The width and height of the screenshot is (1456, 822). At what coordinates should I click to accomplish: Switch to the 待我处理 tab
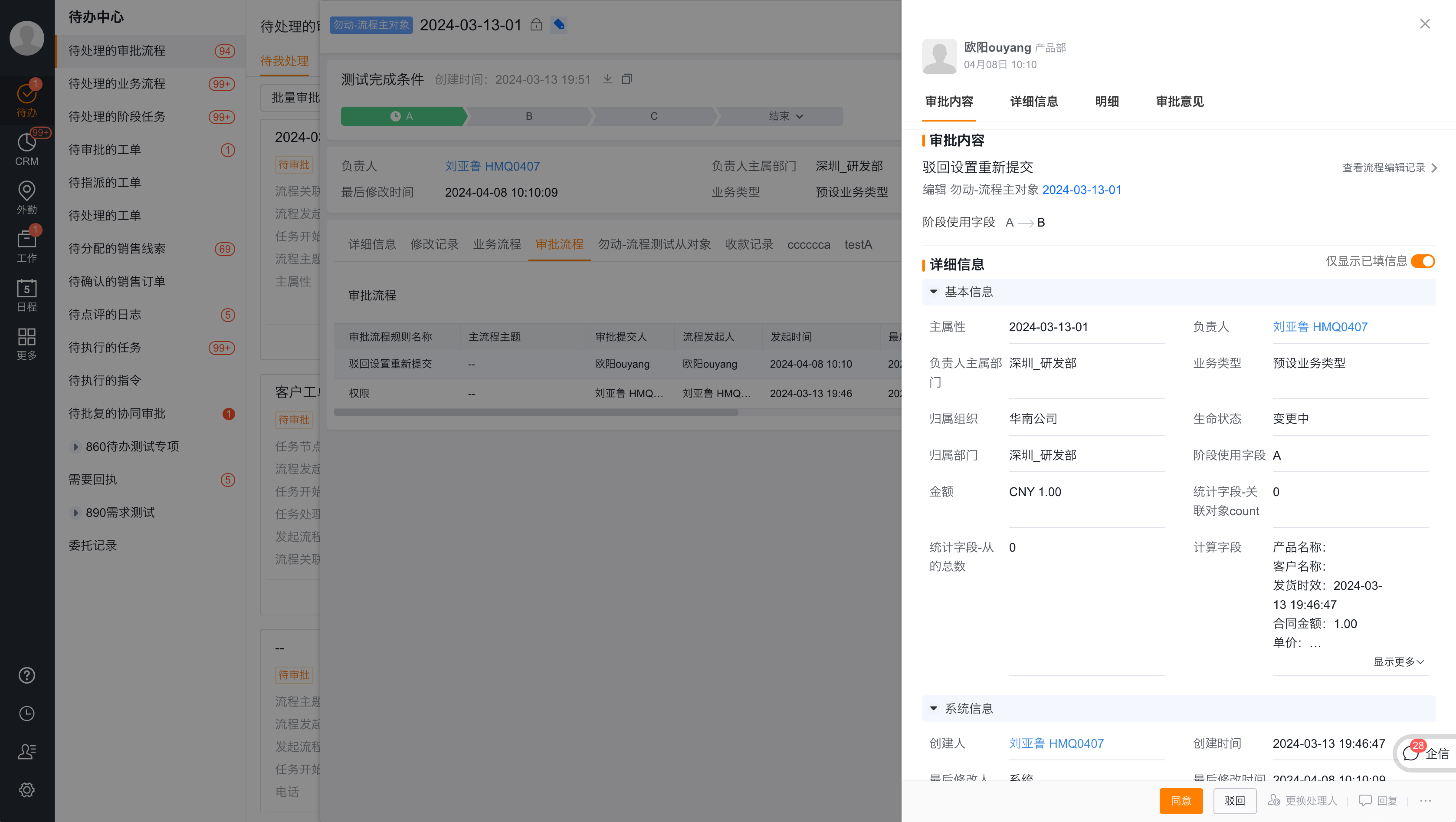284,61
